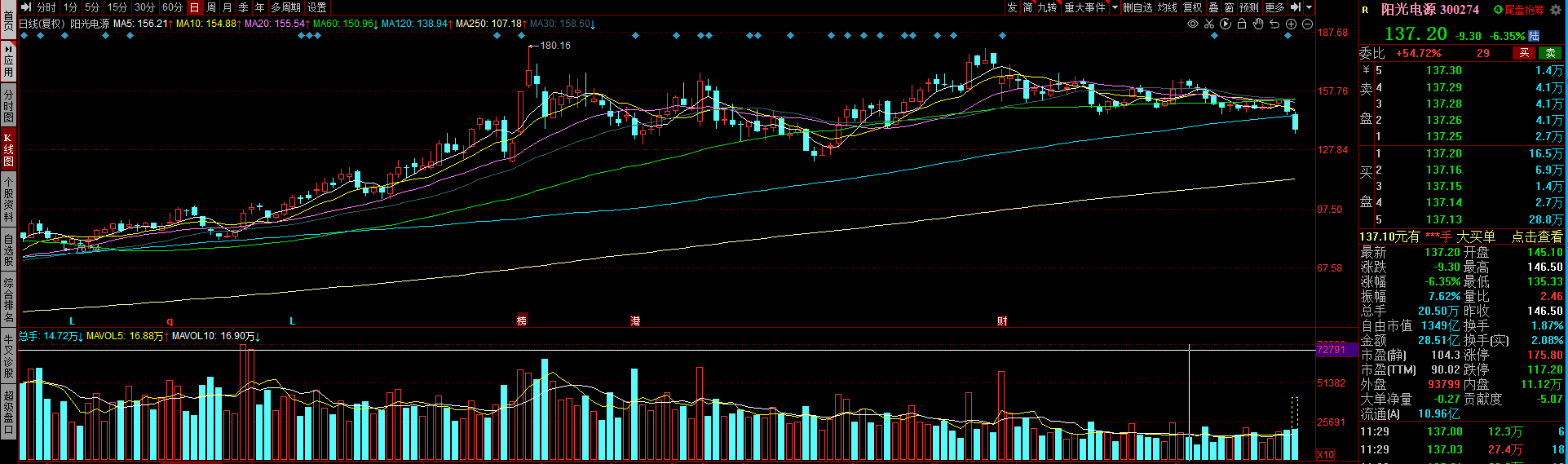Screen dimensions: 1568x464
Task: Click the 简 toolbar button
Action: (x=1028, y=7)
